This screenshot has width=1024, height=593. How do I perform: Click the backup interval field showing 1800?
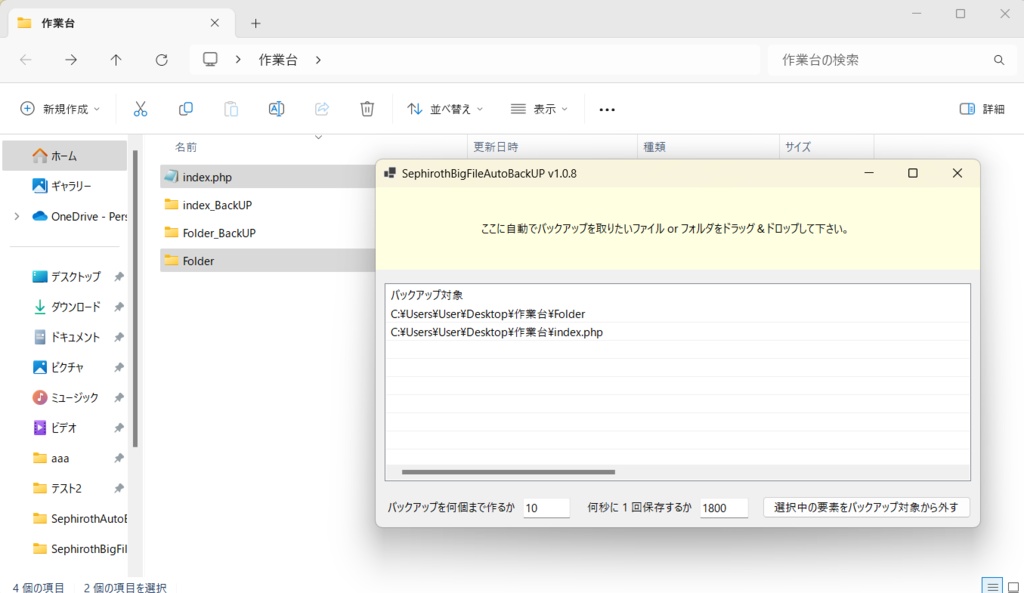(x=724, y=507)
